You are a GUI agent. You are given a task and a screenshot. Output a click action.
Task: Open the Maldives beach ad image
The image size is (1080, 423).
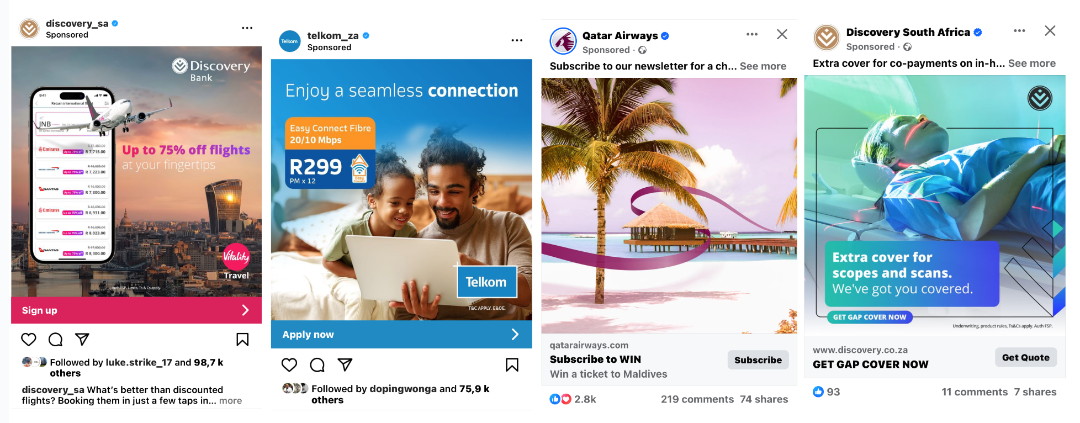click(669, 205)
